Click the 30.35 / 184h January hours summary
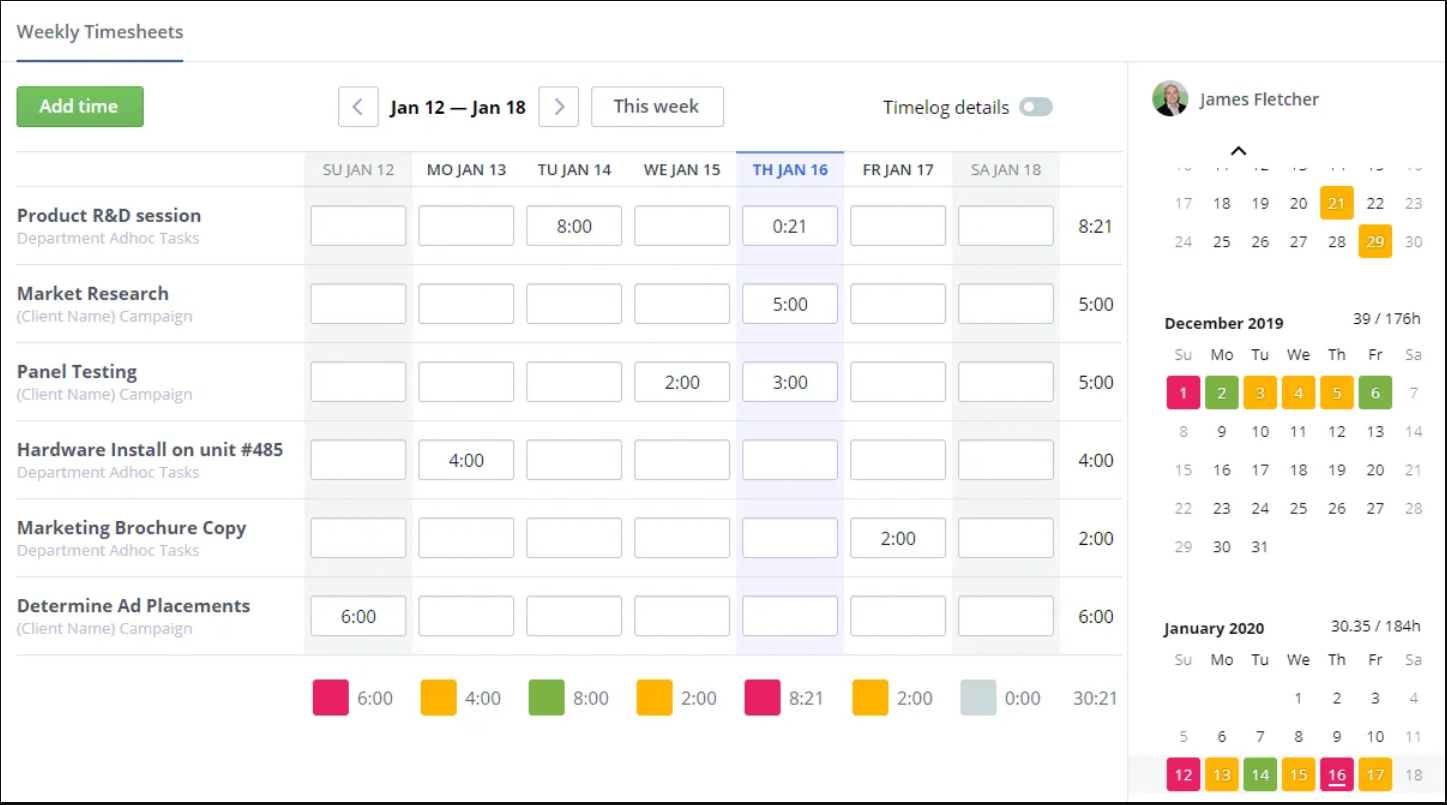Image resolution: width=1447 pixels, height=805 pixels. coord(1375,626)
